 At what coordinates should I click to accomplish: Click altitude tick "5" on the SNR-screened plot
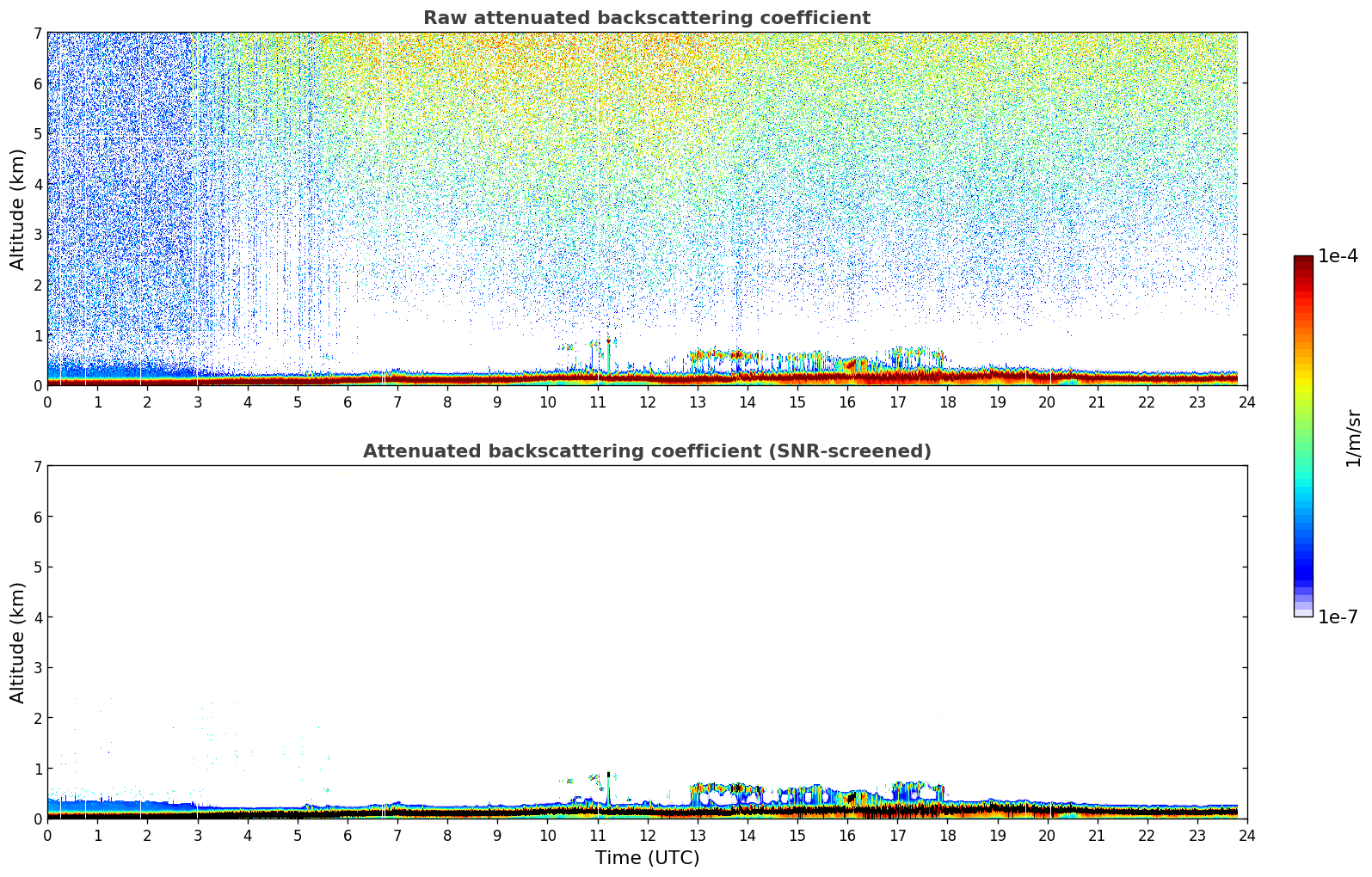click(37, 567)
